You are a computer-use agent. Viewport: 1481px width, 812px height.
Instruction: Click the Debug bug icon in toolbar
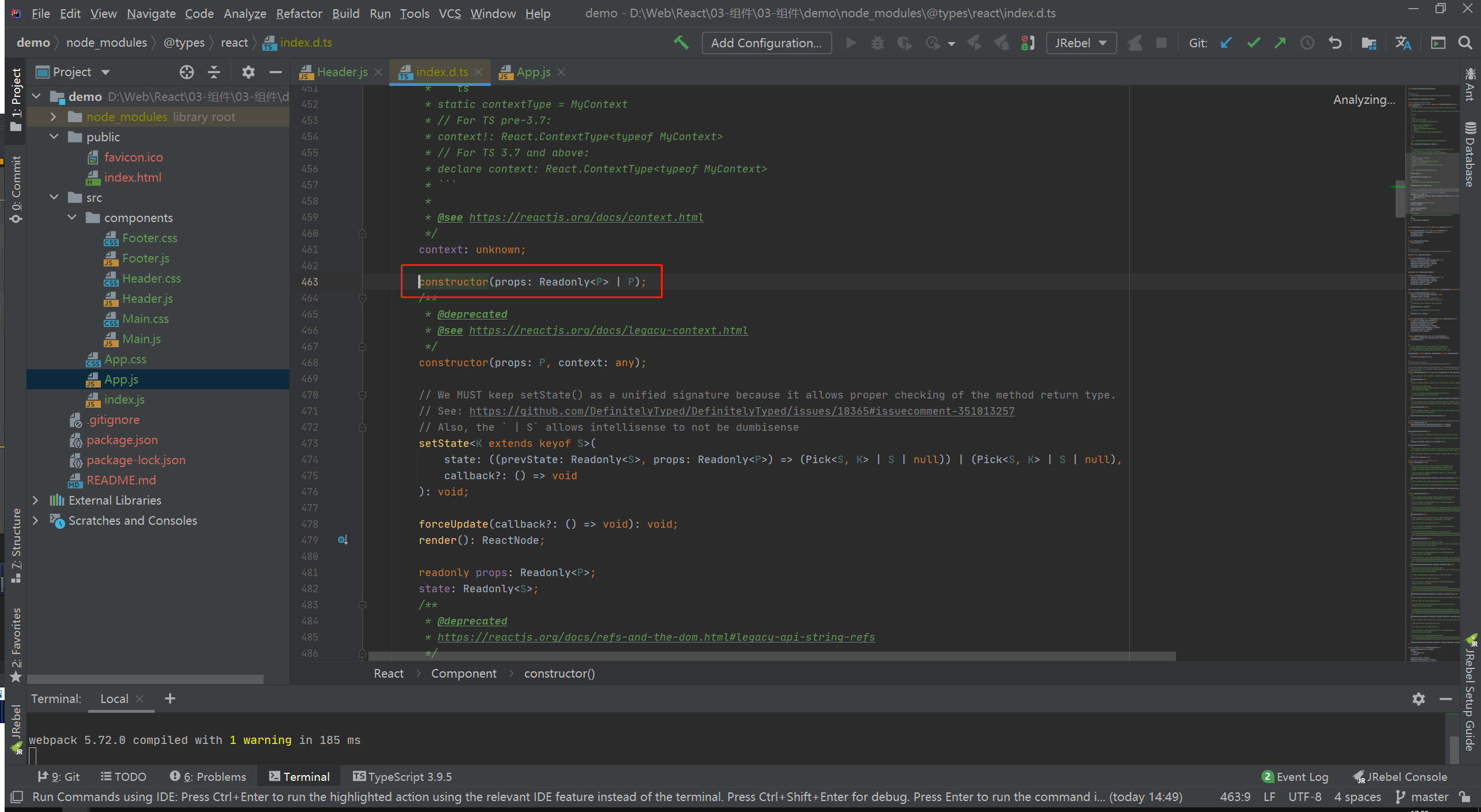(877, 43)
